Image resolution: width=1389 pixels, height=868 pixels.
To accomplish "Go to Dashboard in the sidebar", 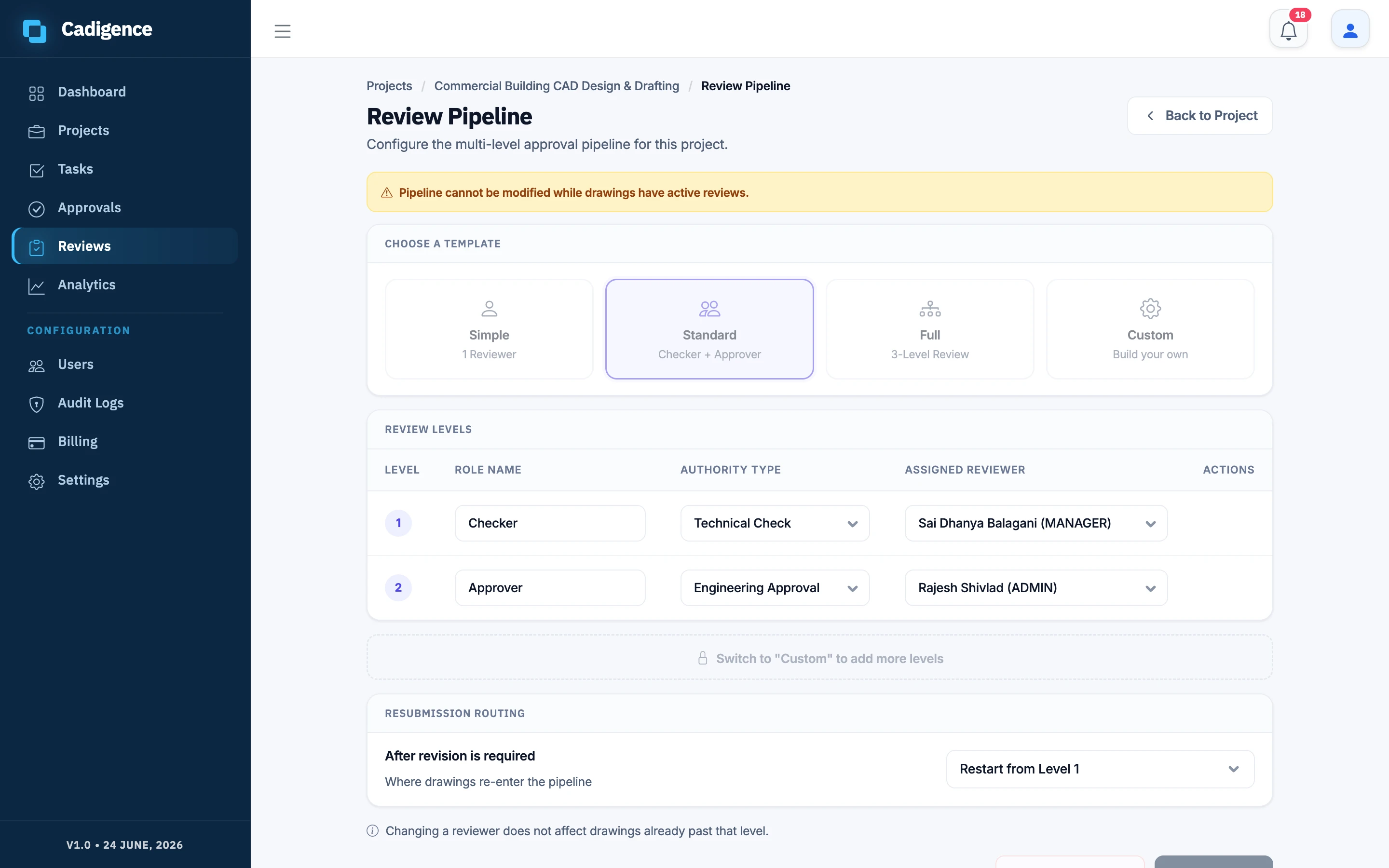I will (x=124, y=92).
